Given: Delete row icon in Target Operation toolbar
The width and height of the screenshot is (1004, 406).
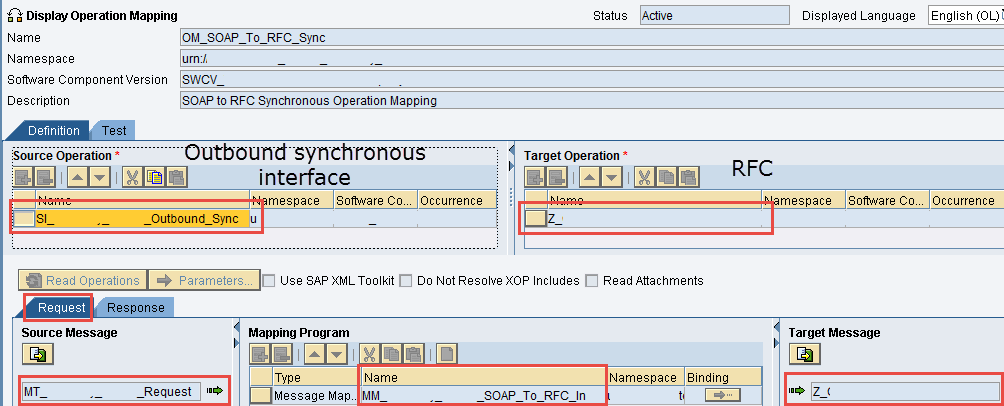Looking at the screenshot, I should [x=556, y=177].
